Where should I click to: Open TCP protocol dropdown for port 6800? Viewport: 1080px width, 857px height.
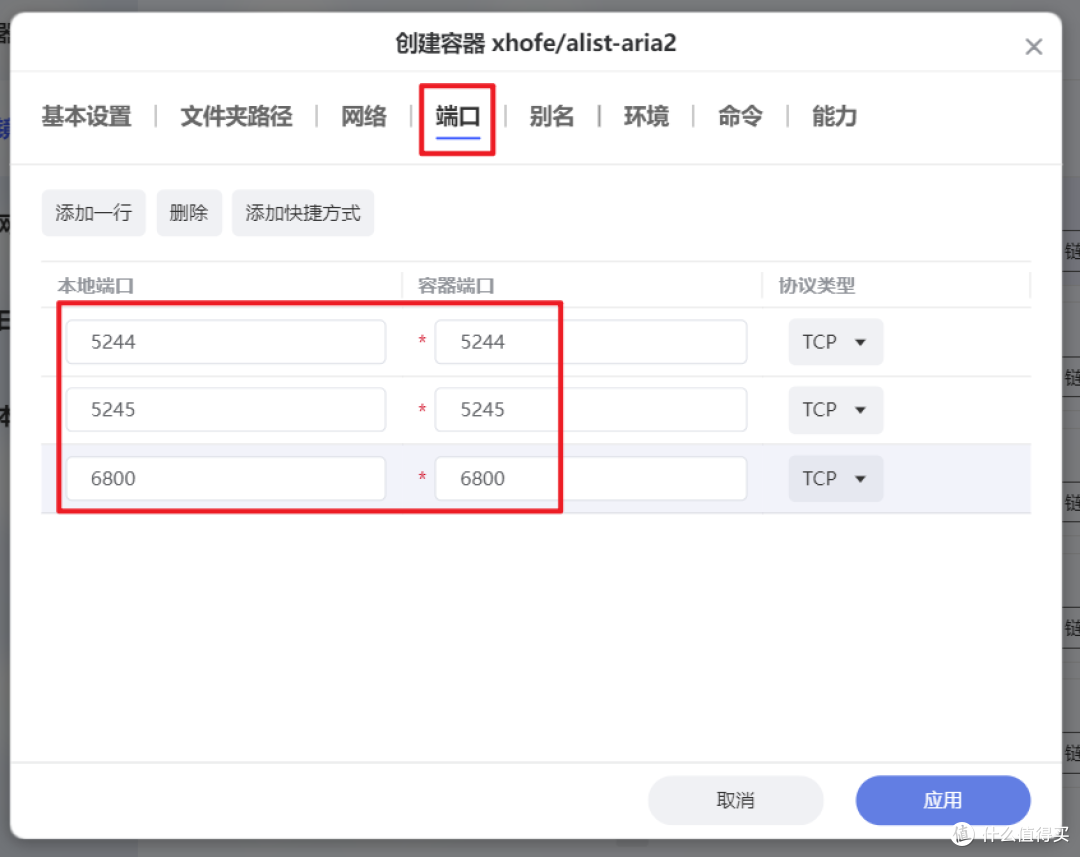click(835, 478)
